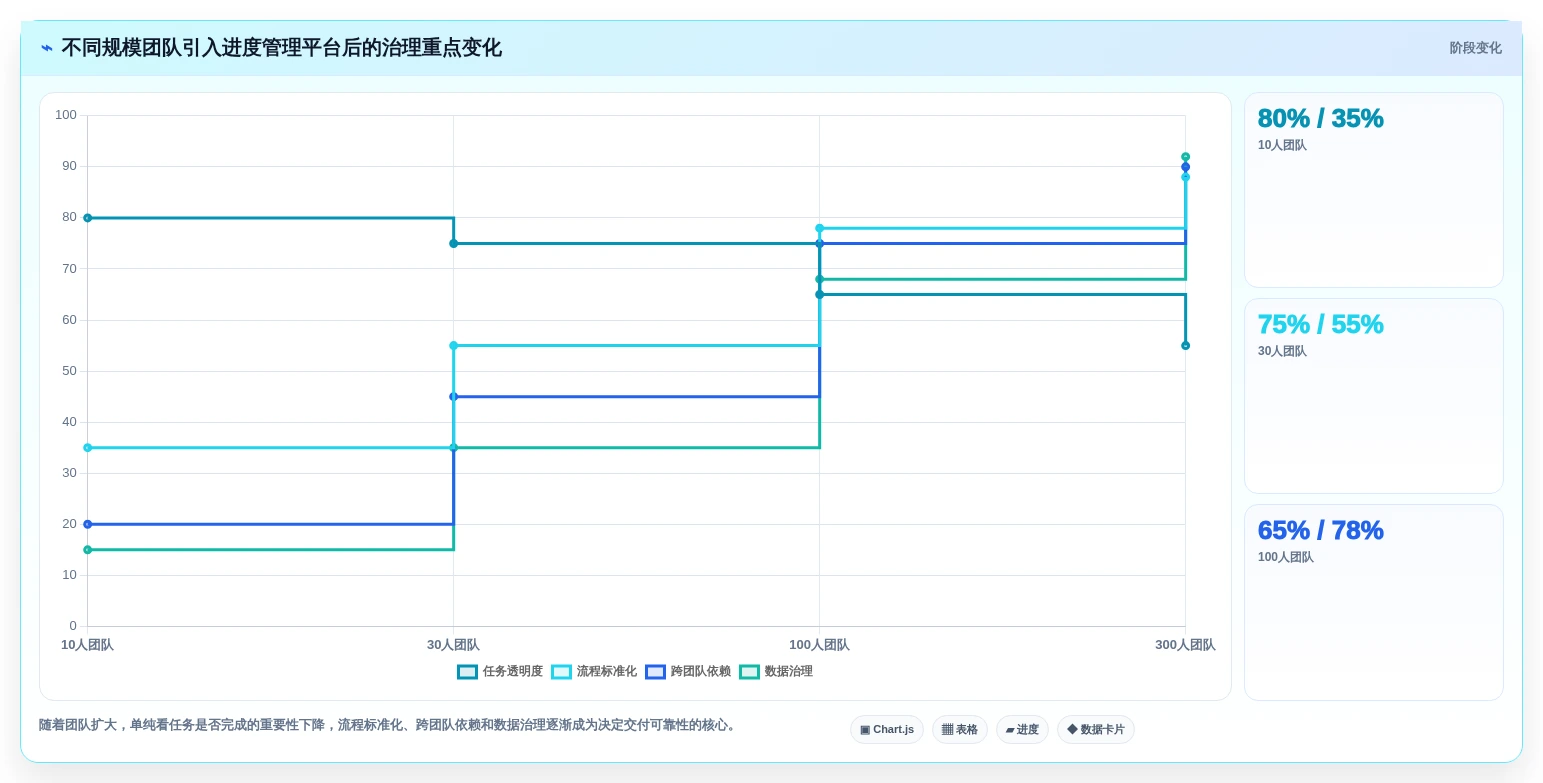
Task: Click 数据治理 data point at 68
Action: (x=819, y=279)
